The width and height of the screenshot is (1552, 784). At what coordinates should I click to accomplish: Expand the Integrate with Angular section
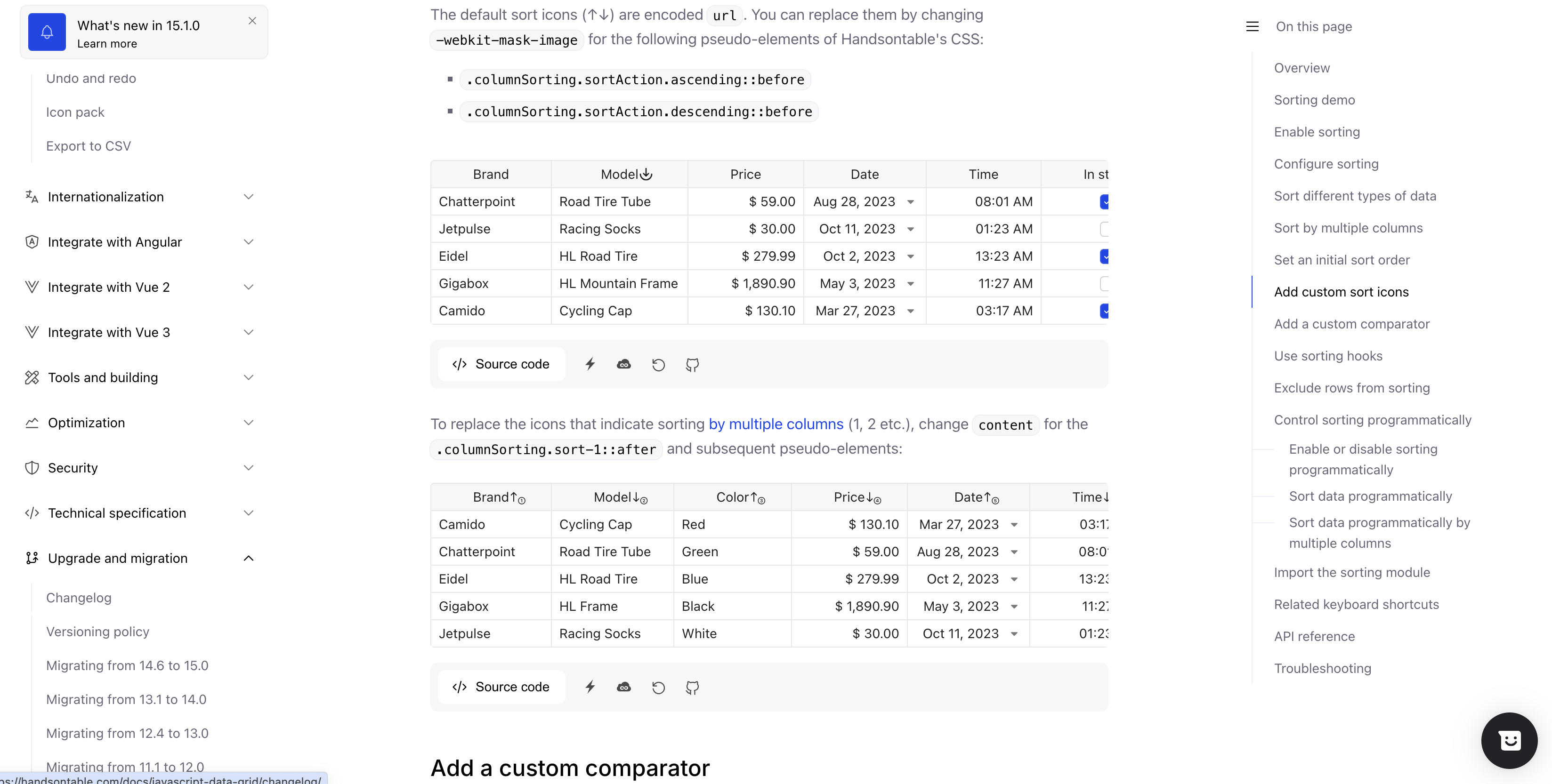[249, 242]
